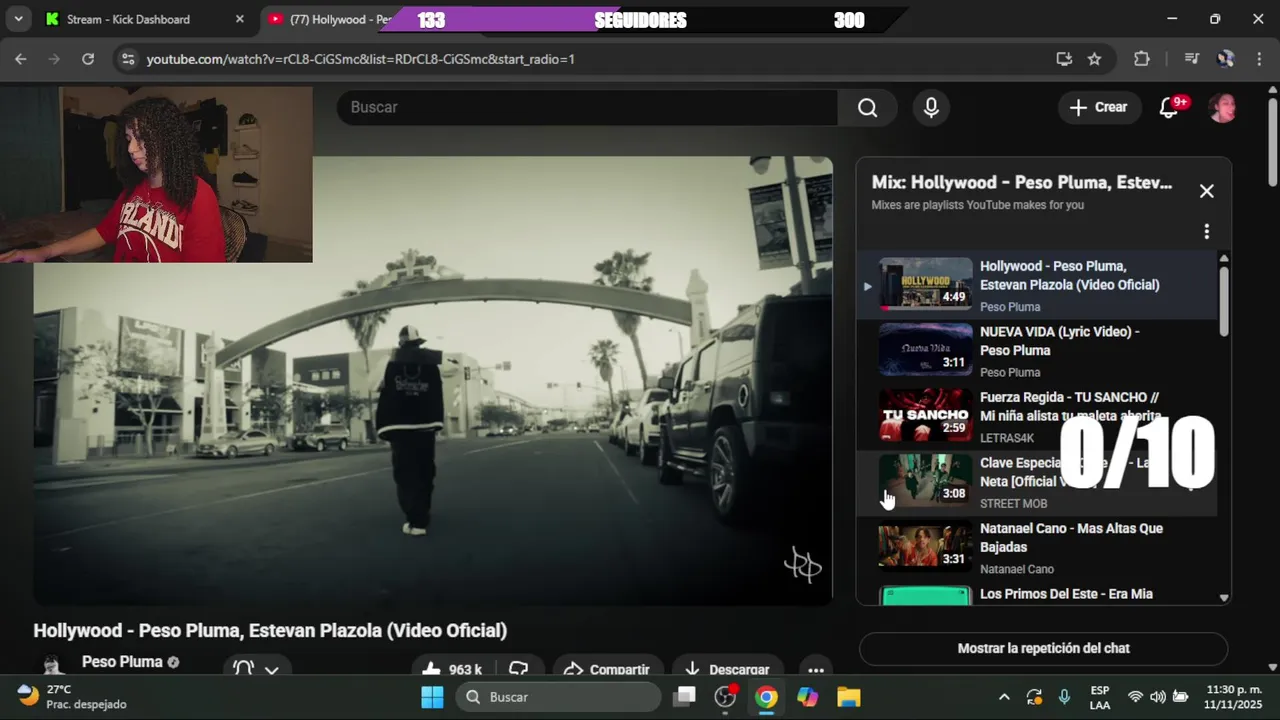Show hidden system tray icons chevron
The image size is (1280, 720).
tap(1004, 697)
